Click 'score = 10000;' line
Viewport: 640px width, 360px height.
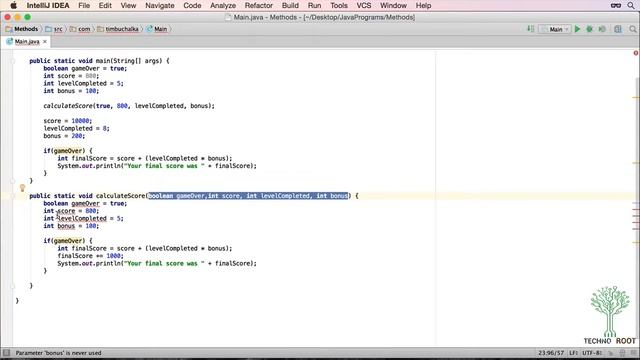[x=68, y=121]
